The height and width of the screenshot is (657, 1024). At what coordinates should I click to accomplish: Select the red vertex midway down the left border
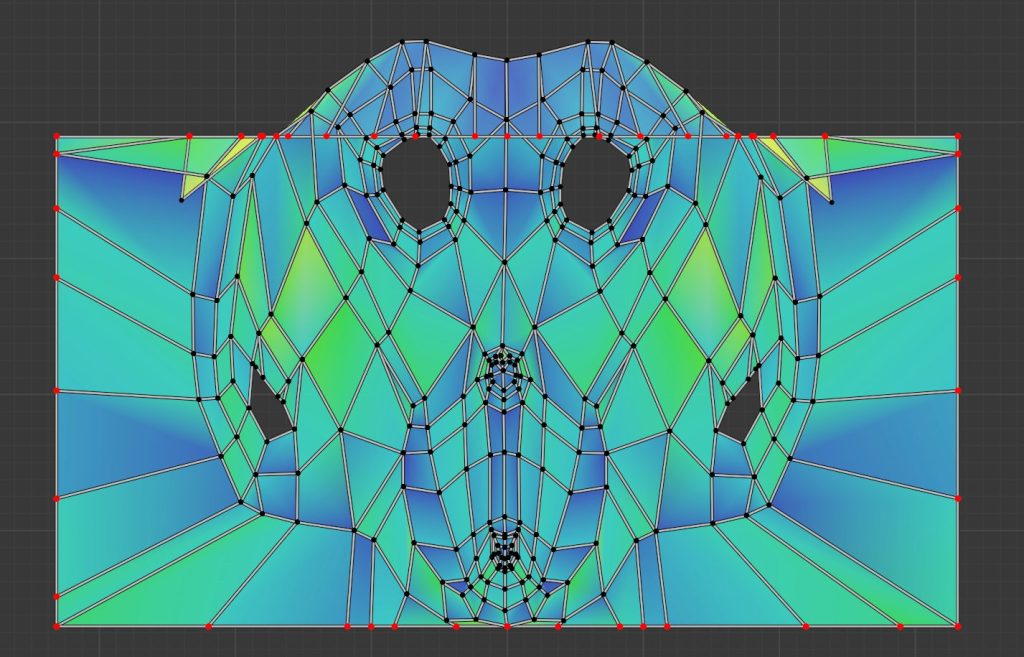[x=57, y=390]
